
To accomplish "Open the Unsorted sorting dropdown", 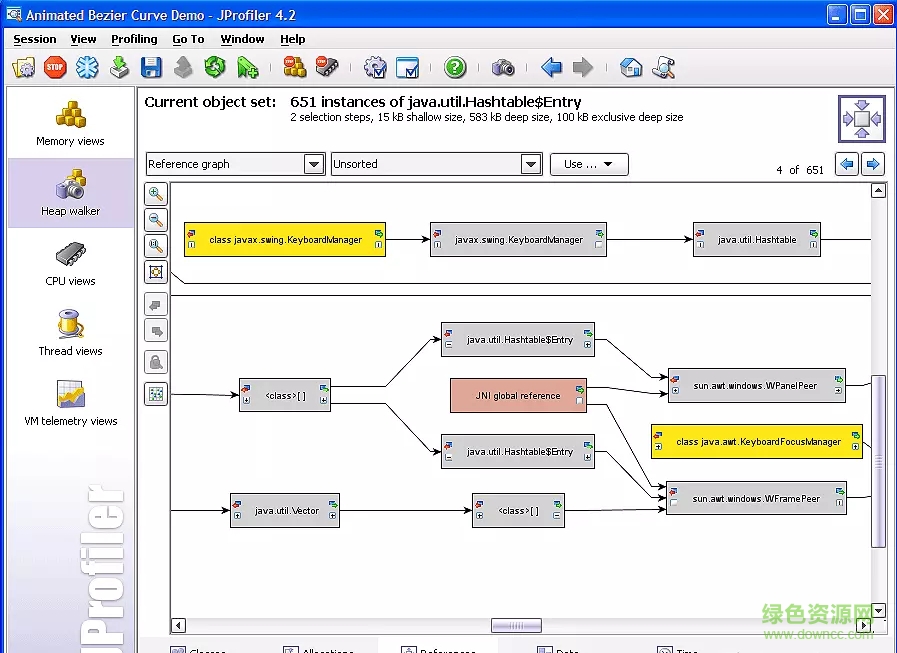I will pos(531,164).
